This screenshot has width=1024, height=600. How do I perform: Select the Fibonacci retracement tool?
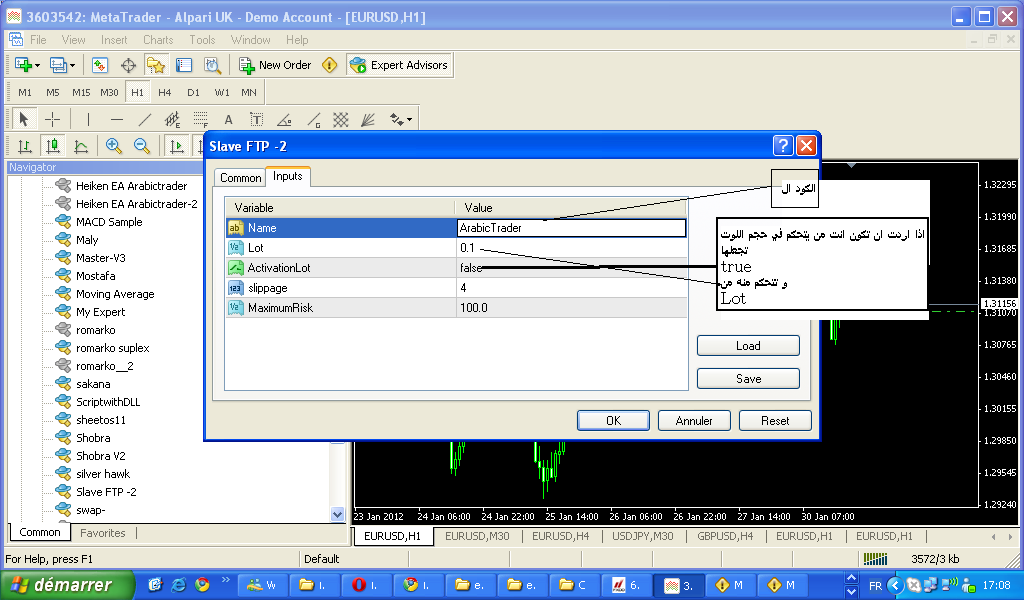point(200,119)
